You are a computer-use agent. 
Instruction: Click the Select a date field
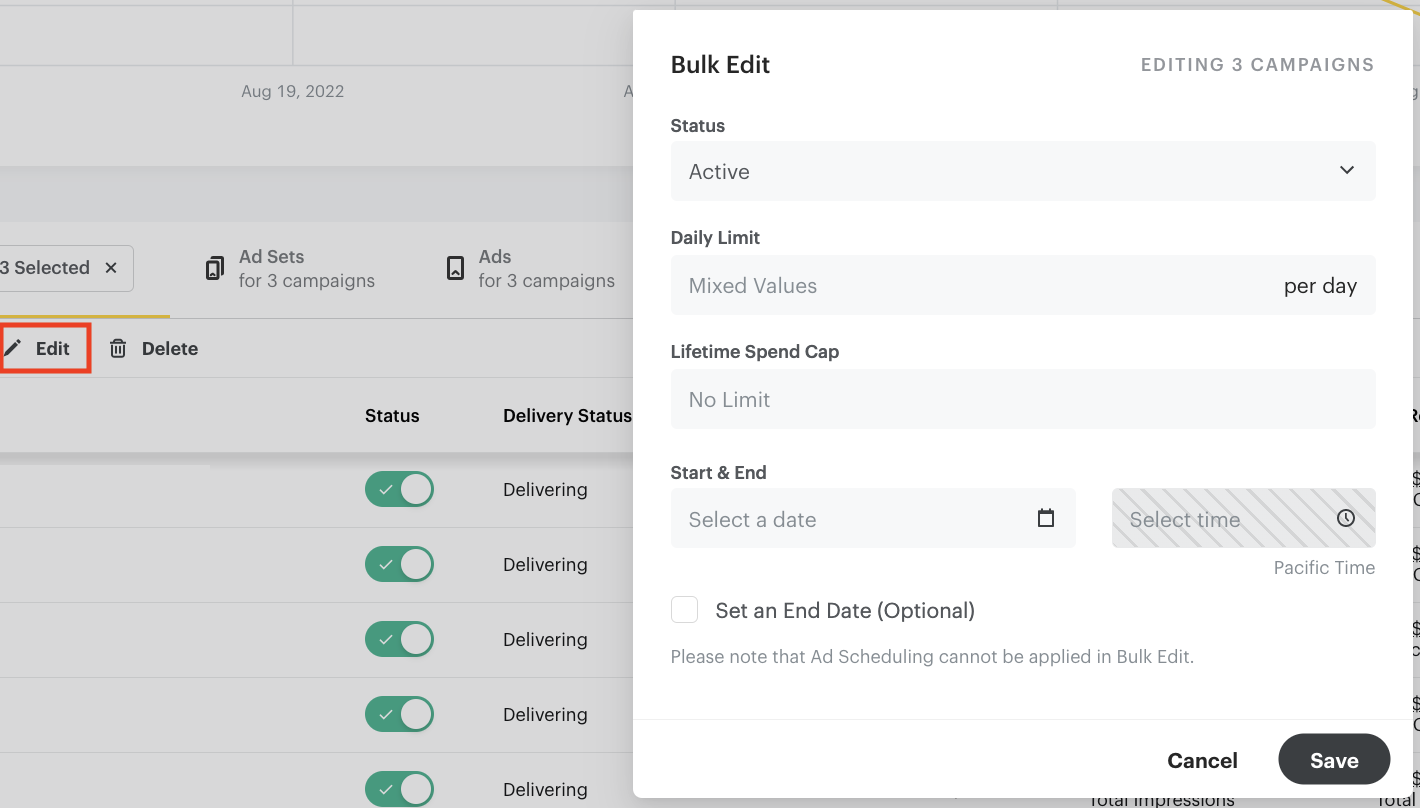coord(850,518)
